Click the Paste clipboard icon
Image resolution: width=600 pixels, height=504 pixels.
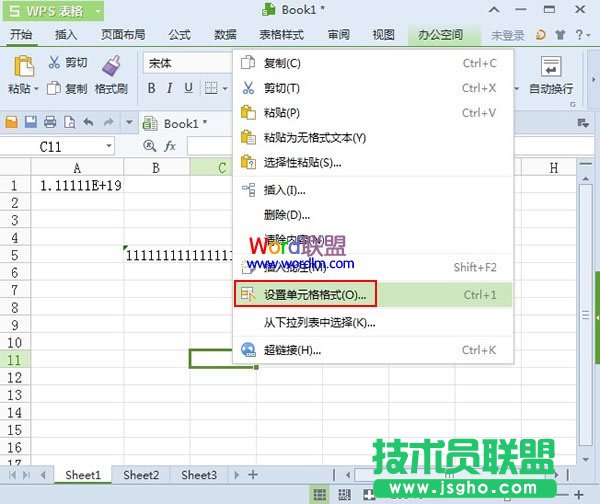[x=24, y=66]
